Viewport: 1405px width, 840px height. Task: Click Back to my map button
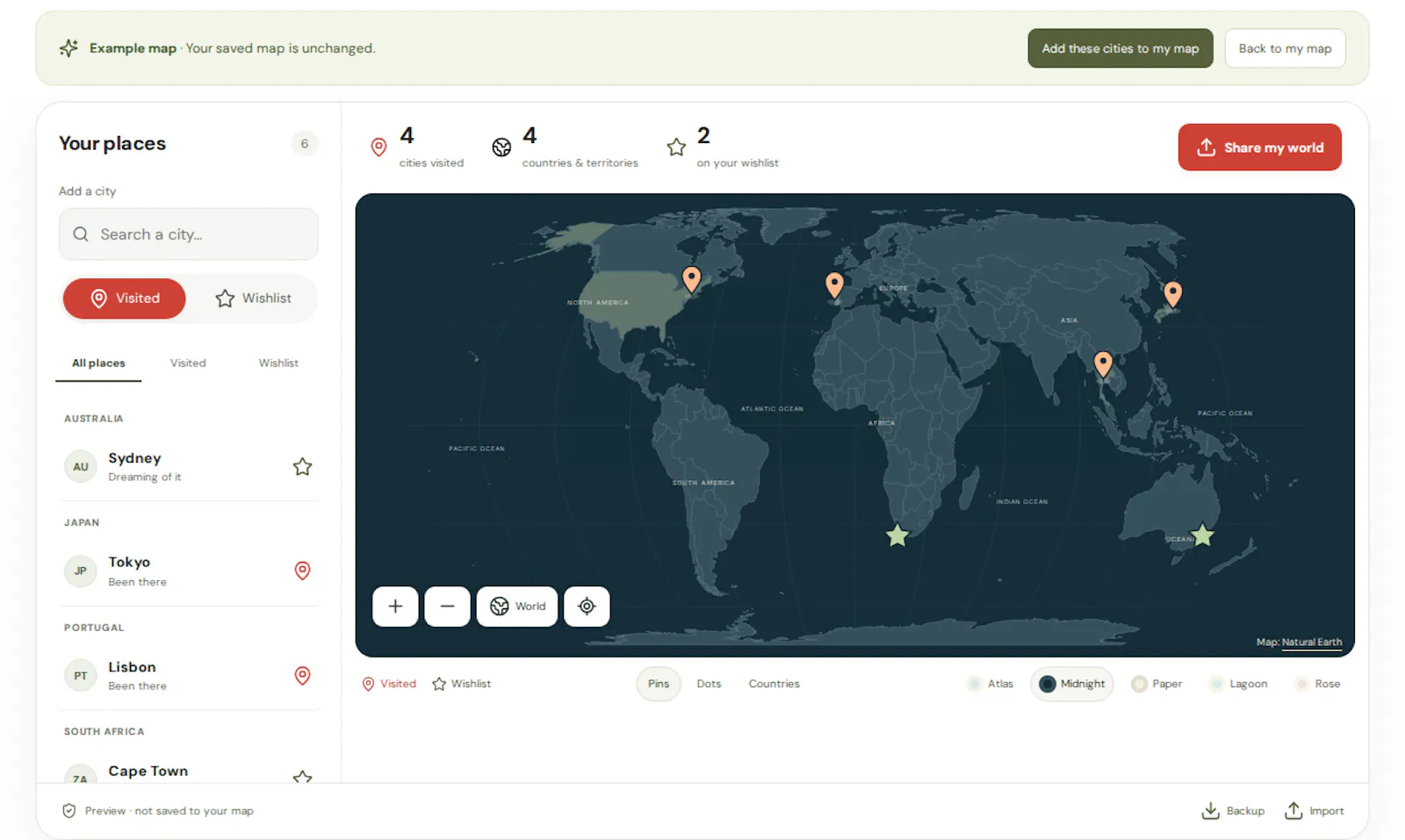[x=1285, y=48]
